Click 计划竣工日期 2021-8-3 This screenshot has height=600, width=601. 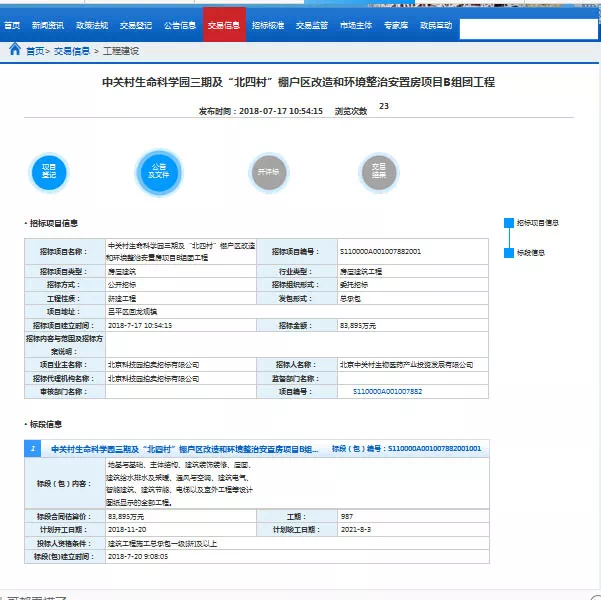(x=356, y=529)
